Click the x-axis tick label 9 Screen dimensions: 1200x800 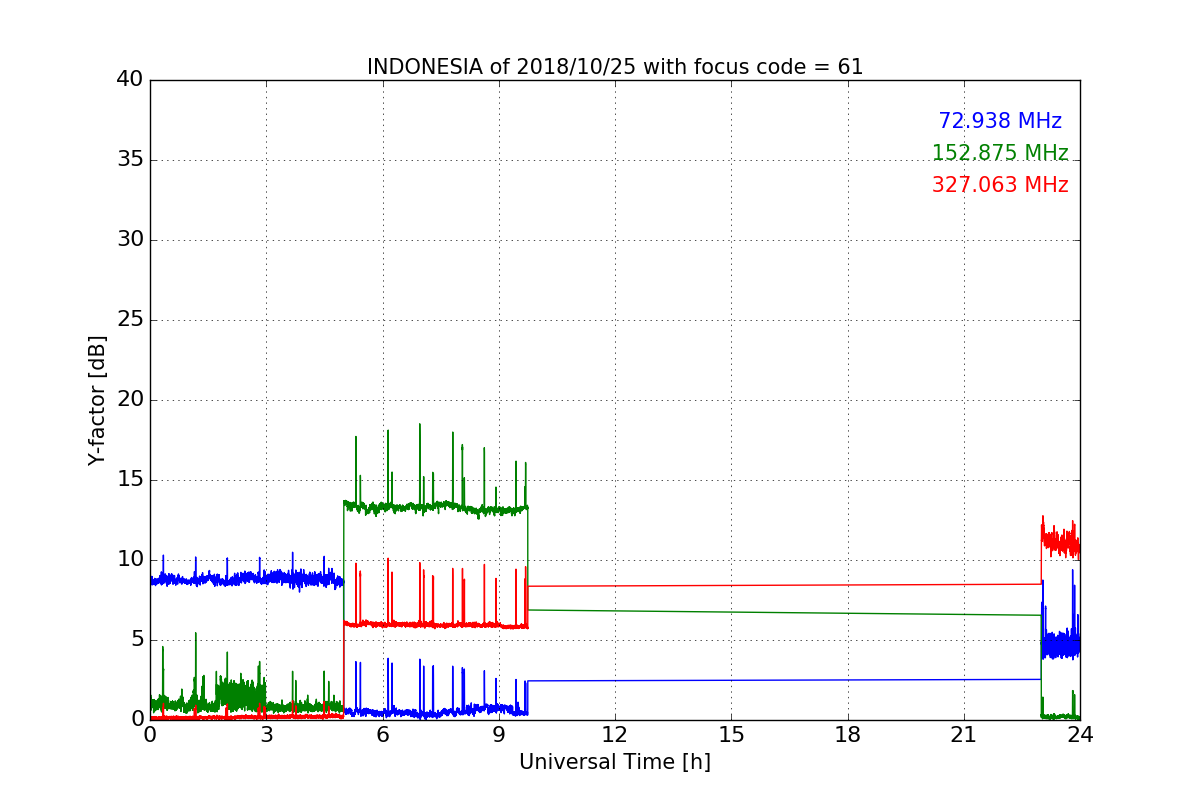(x=499, y=735)
